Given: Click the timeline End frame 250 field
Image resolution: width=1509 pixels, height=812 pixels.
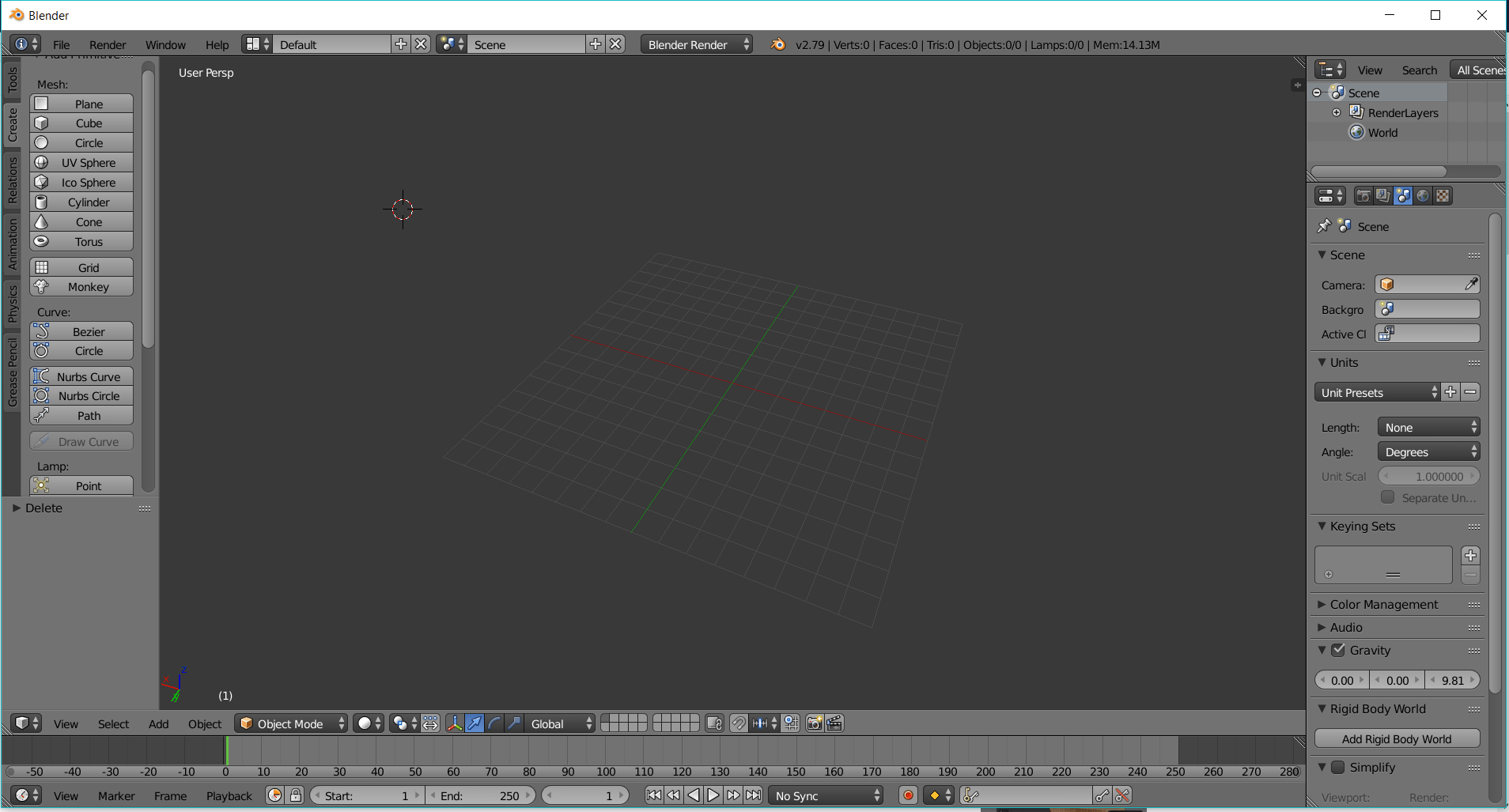Looking at the screenshot, I should (482, 795).
